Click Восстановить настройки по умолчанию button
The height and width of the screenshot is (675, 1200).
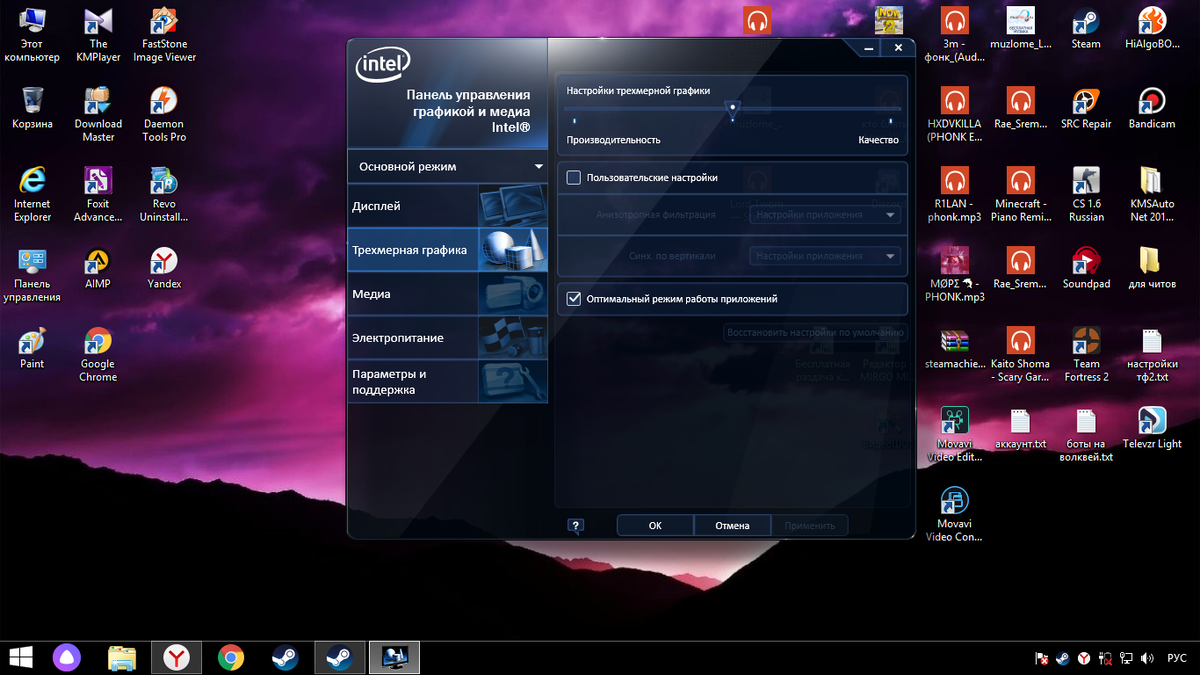tap(816, 332)
